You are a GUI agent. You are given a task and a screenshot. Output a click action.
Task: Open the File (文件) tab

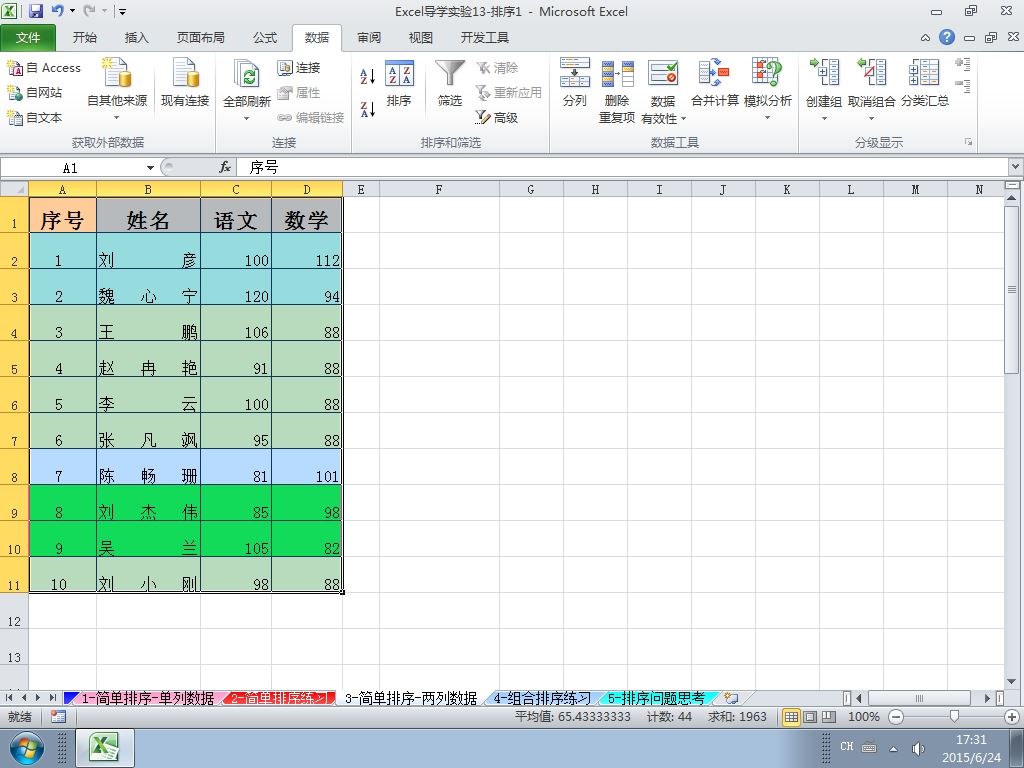[x=28, y=38]
